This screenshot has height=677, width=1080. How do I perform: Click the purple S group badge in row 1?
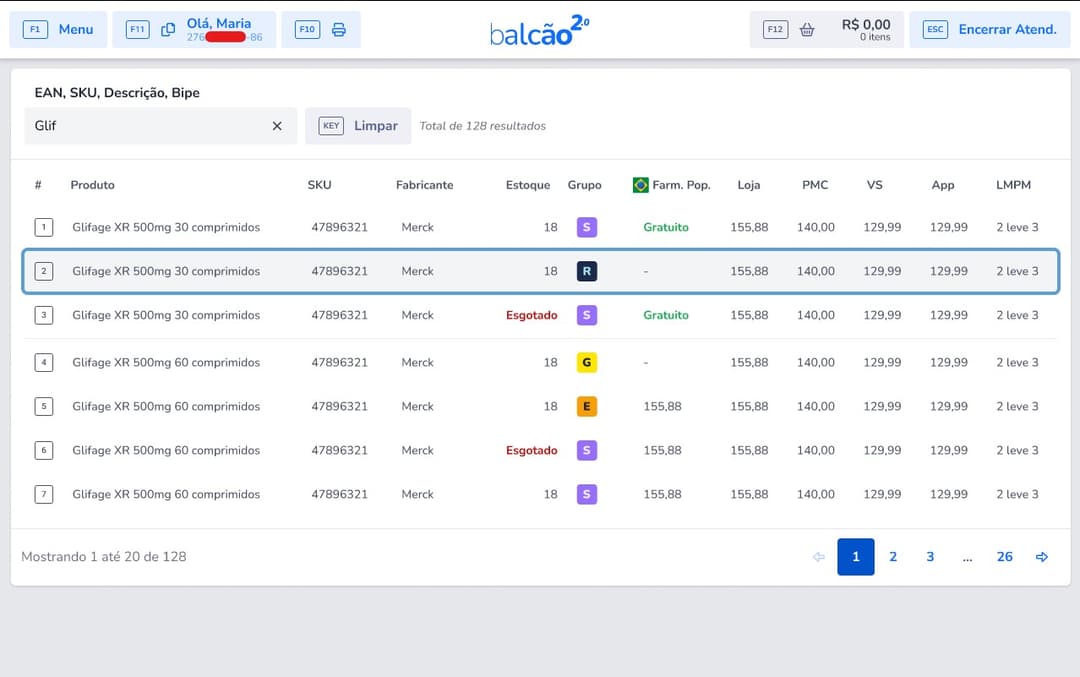click(x=587, y=227)
